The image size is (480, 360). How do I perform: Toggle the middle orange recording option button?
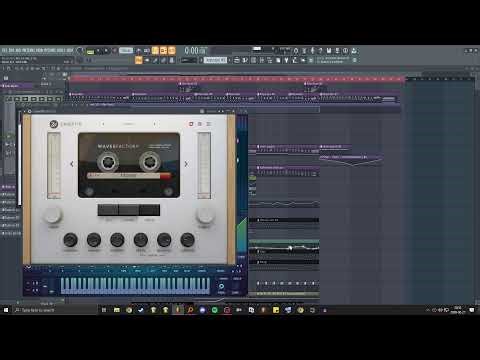tap(163, 50)
